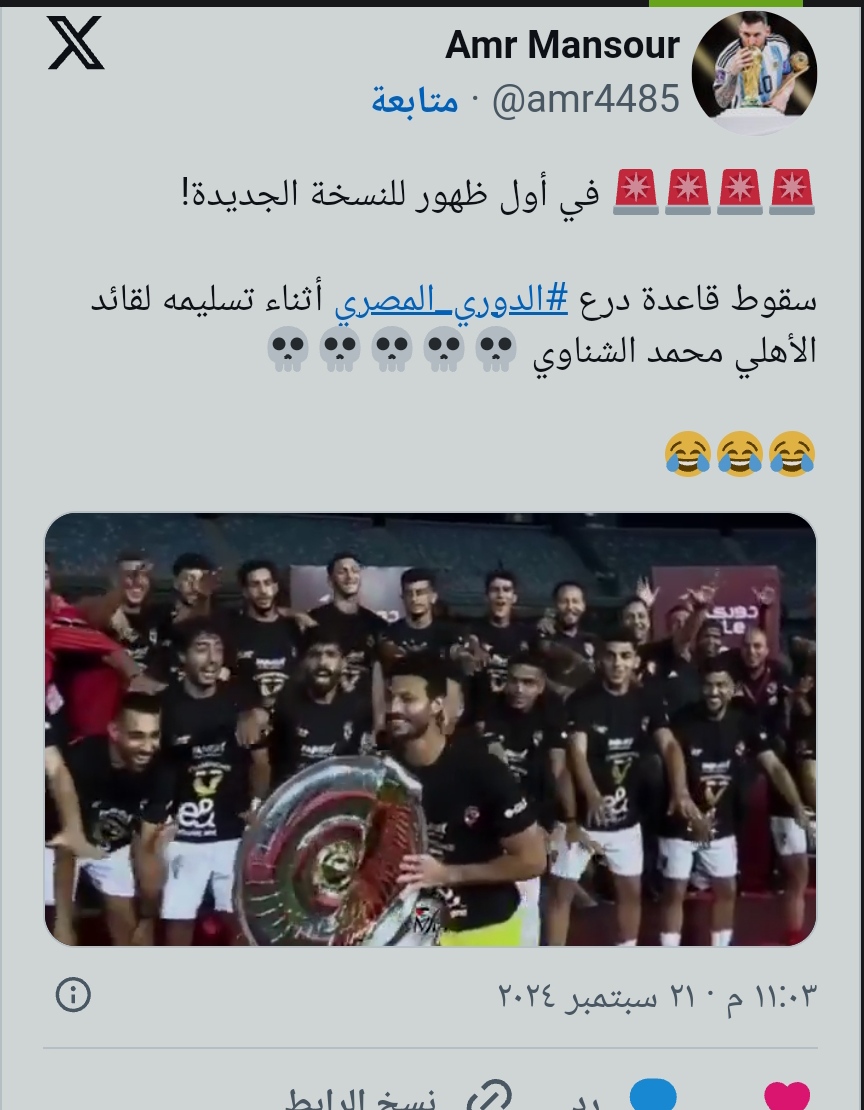864x1110 pixels.
Task: Open the #الدوري_المصري hashtag
Action: click(x=451, y=300)
